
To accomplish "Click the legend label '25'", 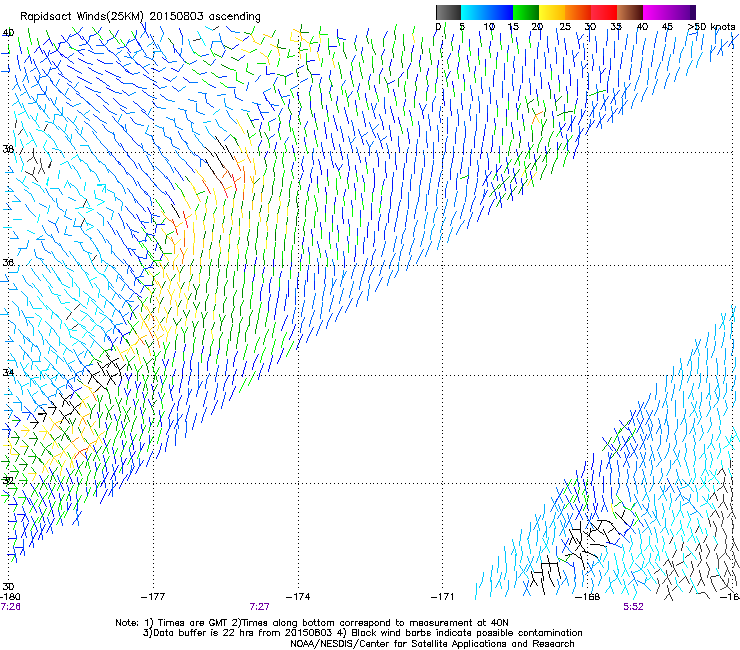I will (565, 26).
